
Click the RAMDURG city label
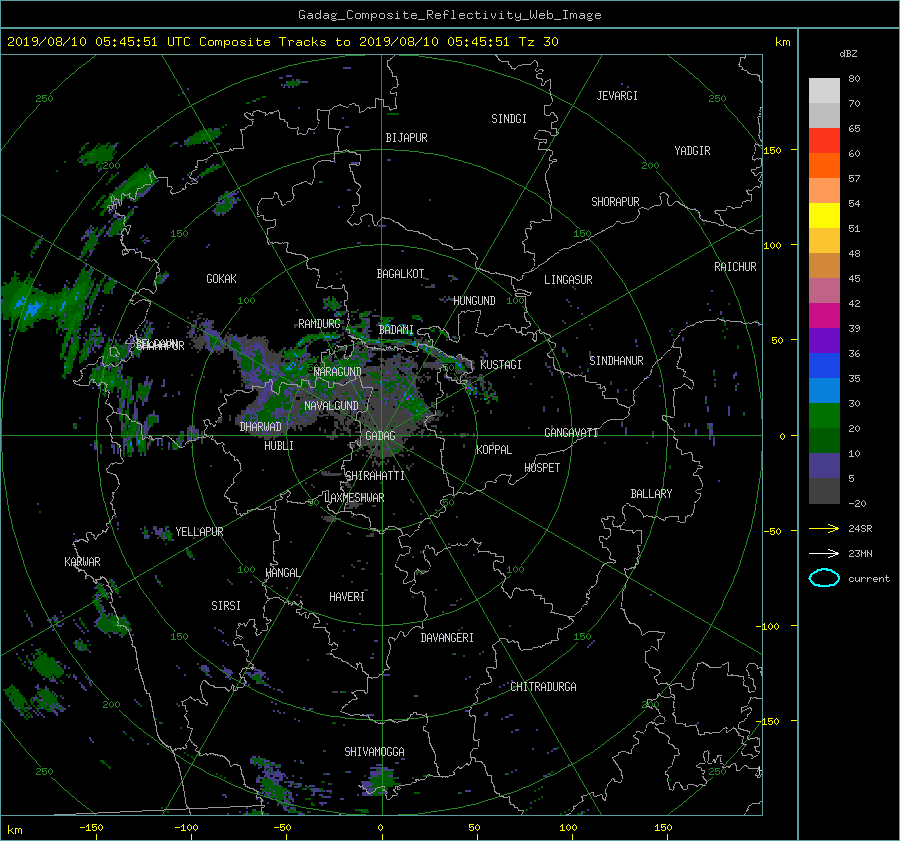coord(319,324)
